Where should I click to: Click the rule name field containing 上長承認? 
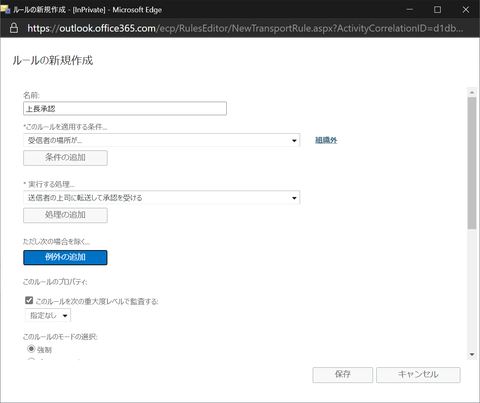pos(125,109)
